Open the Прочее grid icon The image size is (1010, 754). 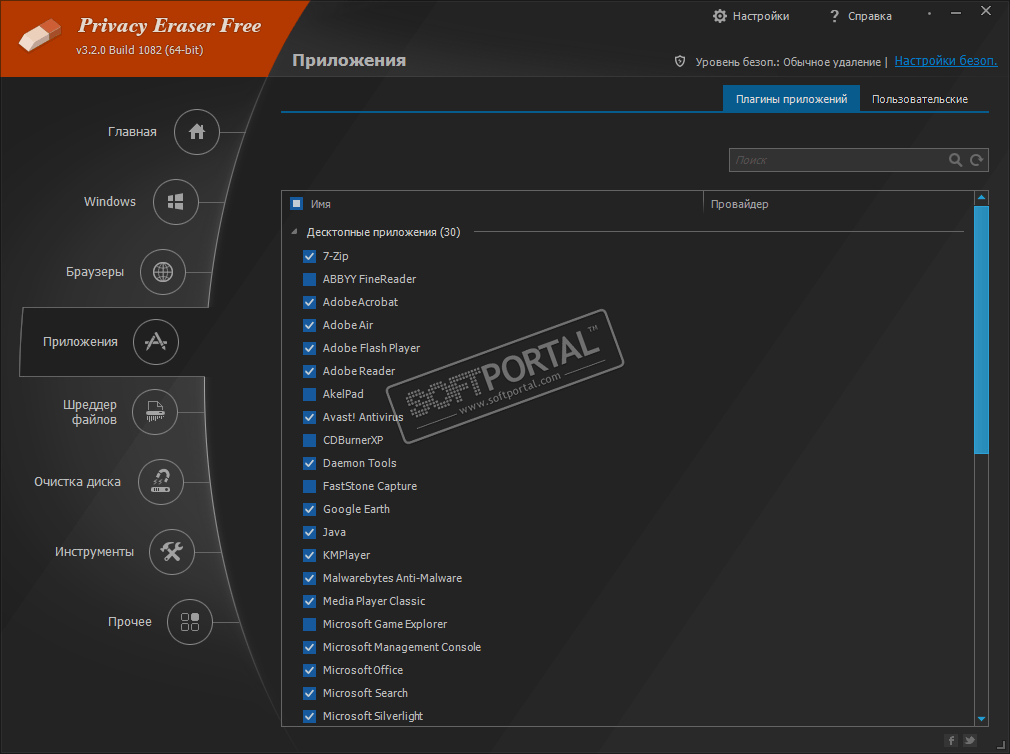coord(190,622)
